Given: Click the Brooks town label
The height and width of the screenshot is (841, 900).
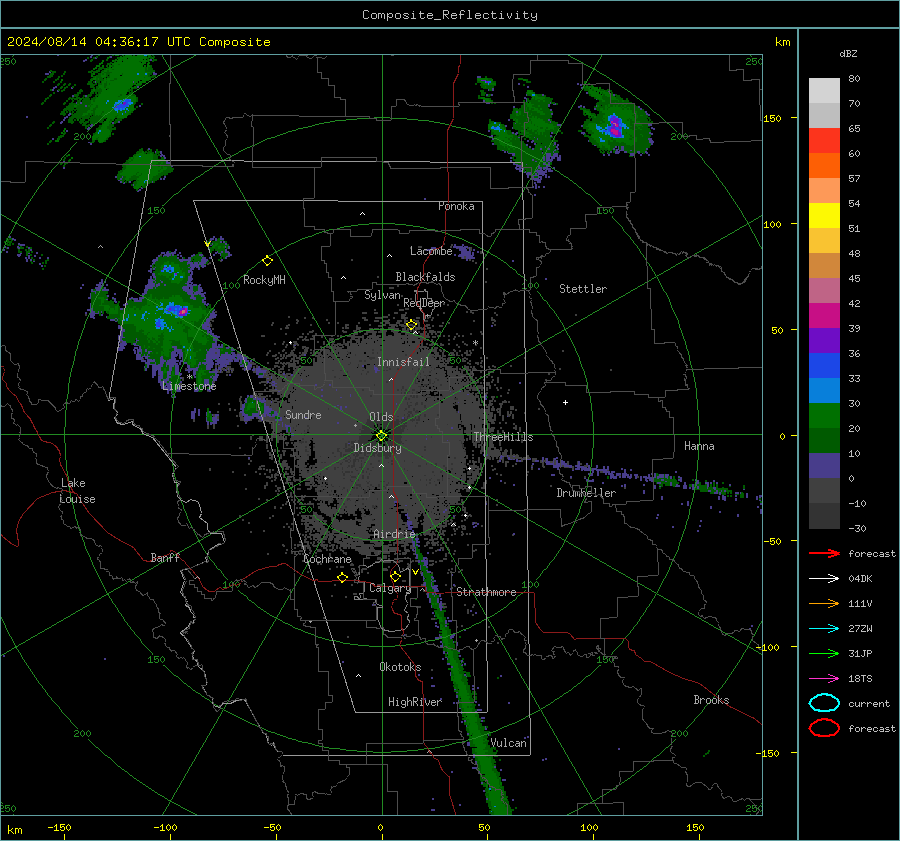Looking at the screenshot, I should pos(711,700).
